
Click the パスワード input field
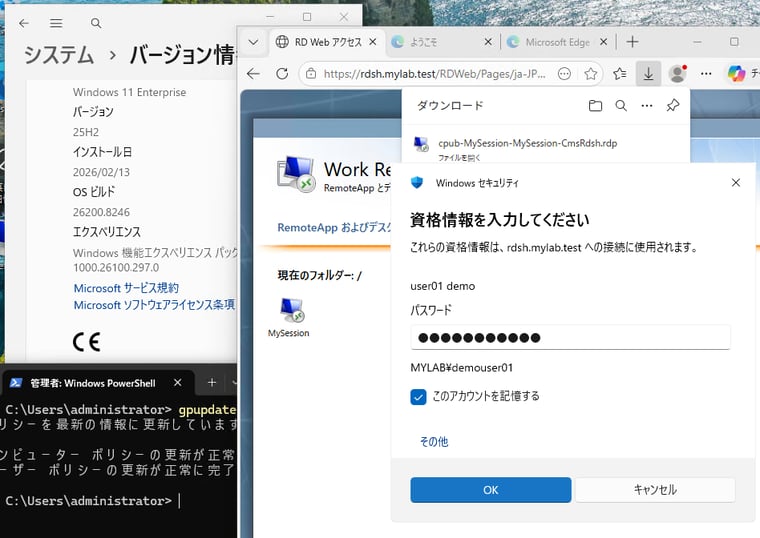pos(570,337)
